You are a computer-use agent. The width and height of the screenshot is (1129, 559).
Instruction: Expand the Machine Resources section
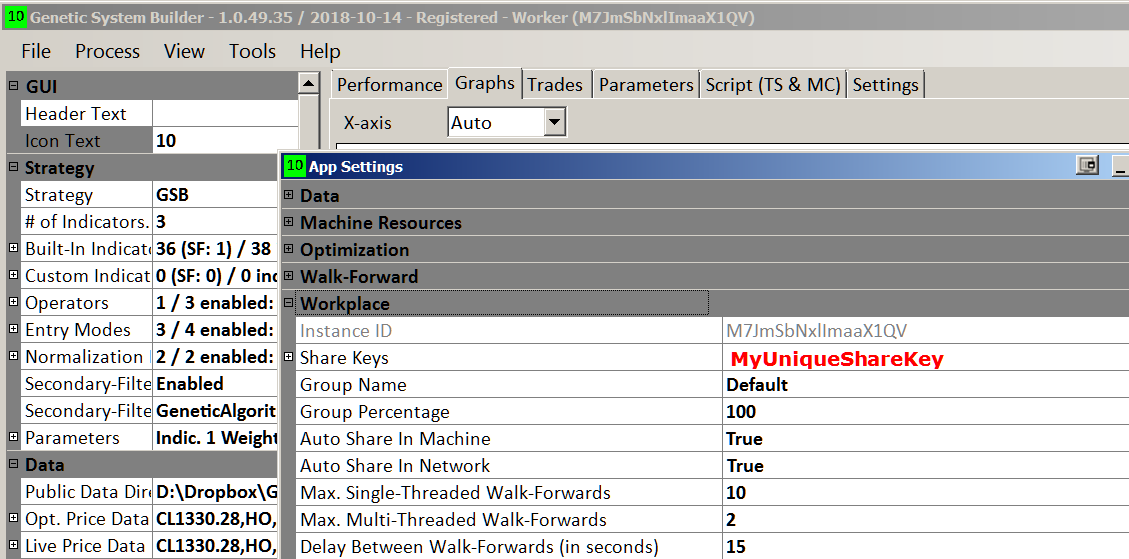(288, 223)
